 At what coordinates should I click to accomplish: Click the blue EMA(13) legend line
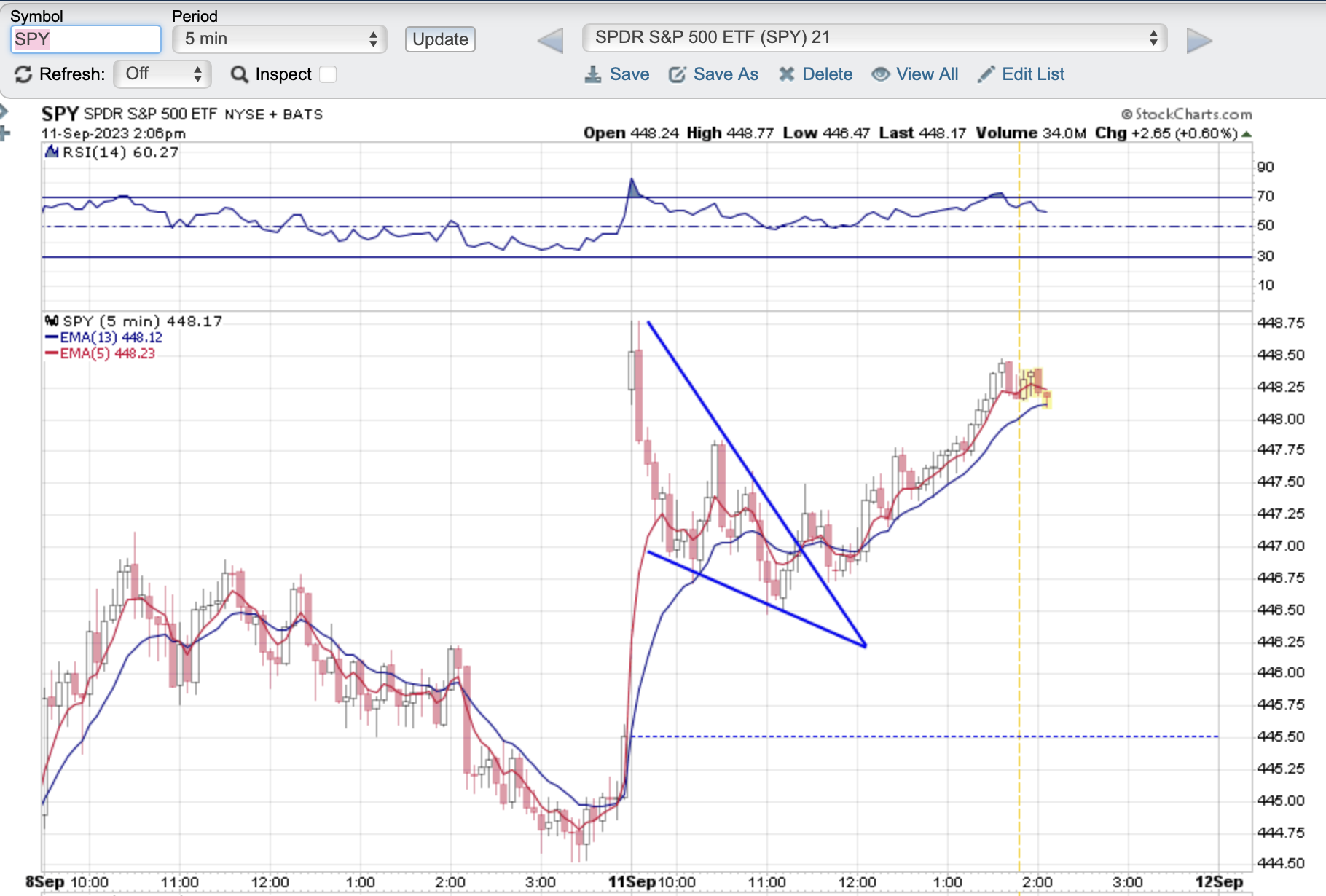click(x=52, y=337)
